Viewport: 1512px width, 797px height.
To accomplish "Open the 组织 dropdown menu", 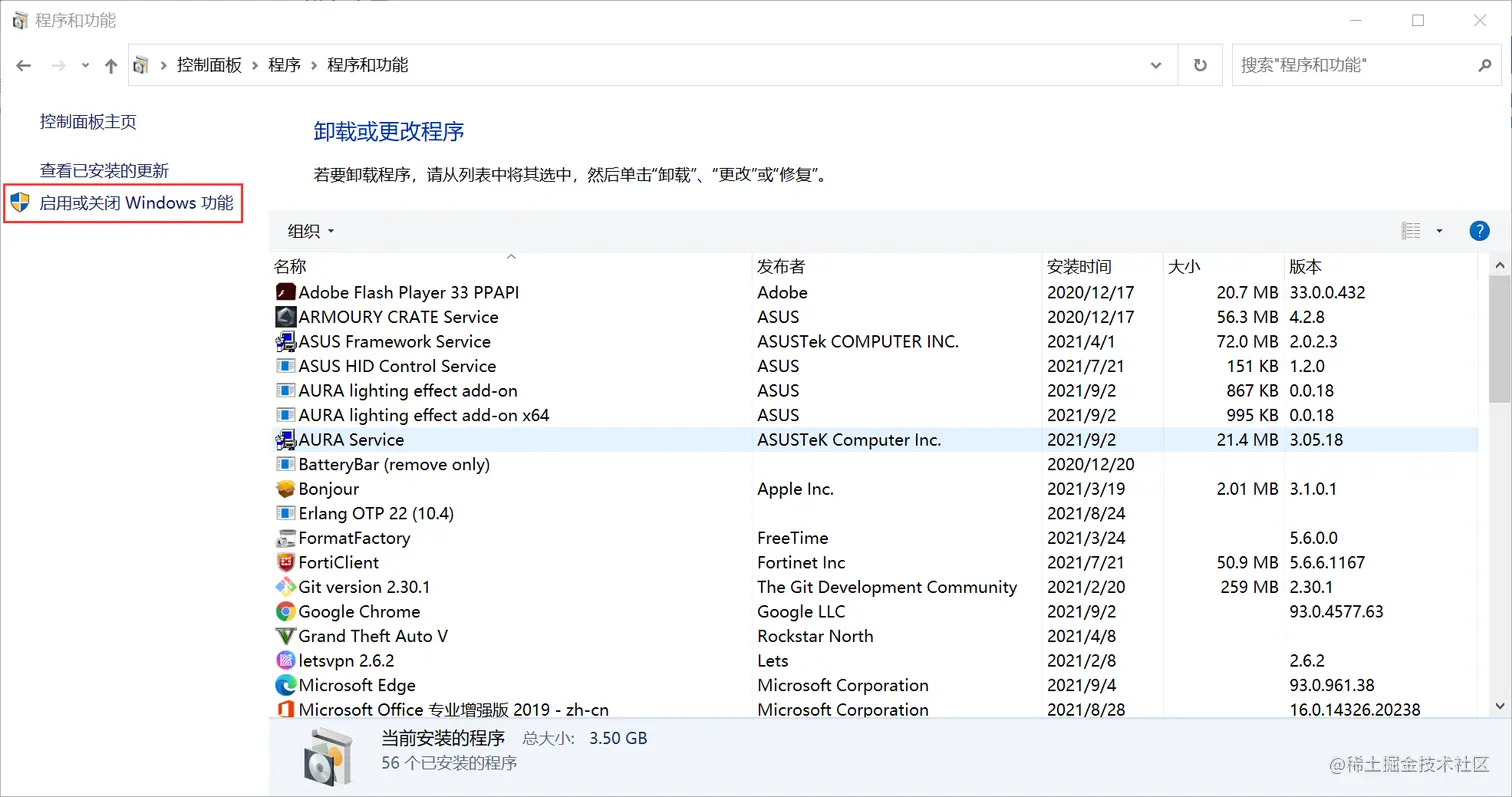I will [311, 231].
